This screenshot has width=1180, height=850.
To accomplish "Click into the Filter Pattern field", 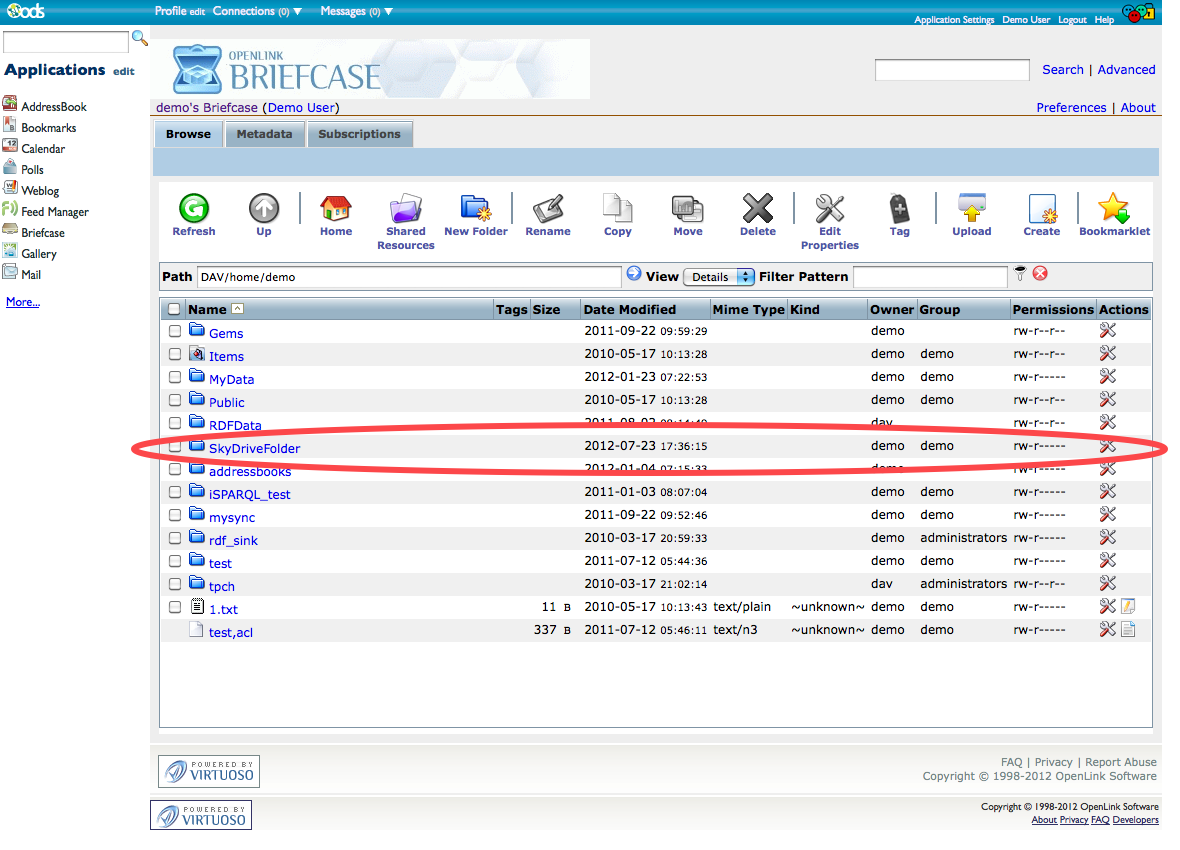I will (x=930, y=277).
